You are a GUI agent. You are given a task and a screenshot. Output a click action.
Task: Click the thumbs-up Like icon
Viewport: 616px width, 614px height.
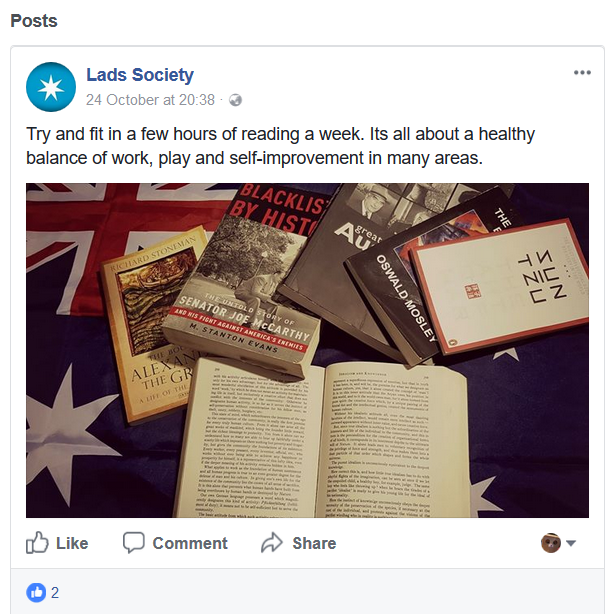(37, 543)
